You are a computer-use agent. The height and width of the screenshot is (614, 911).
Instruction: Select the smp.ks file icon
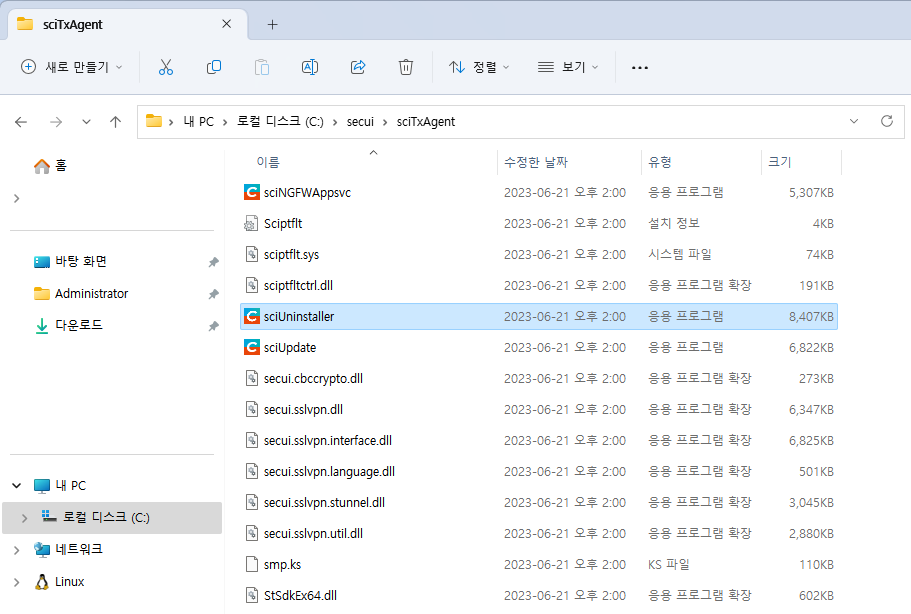(x=252, y=565)
